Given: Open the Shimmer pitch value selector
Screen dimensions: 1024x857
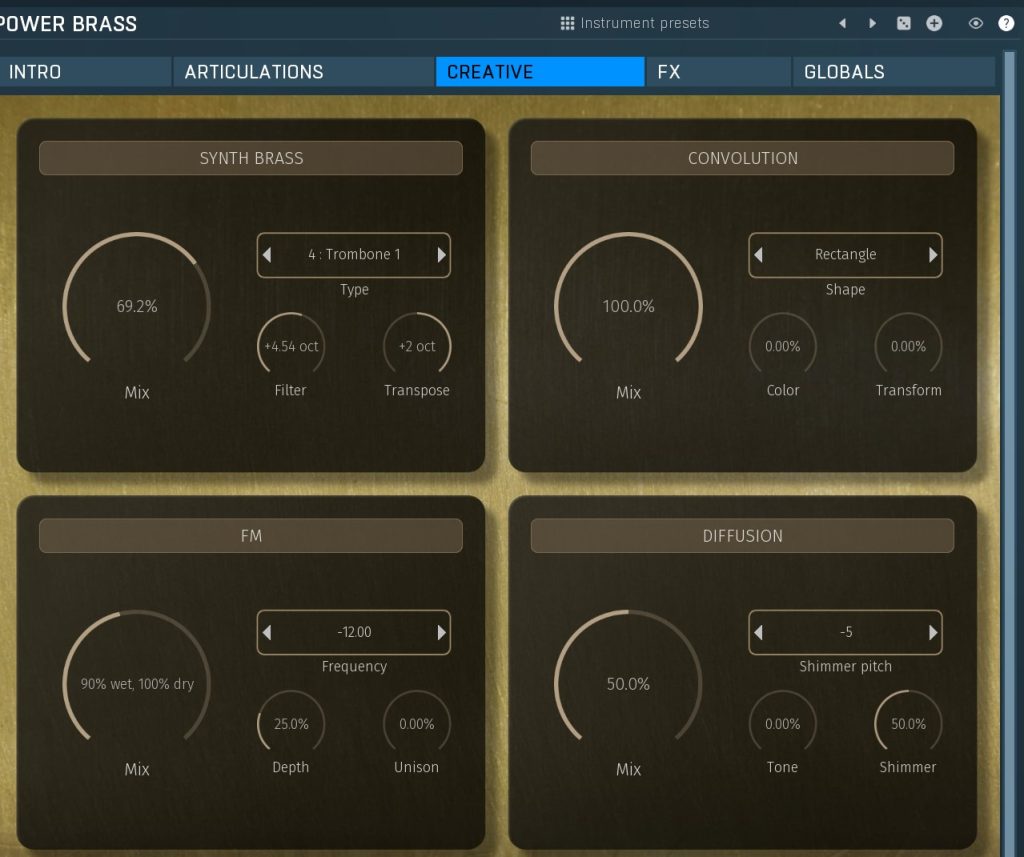Looking at the screenshot, I should tap(845, 632).
